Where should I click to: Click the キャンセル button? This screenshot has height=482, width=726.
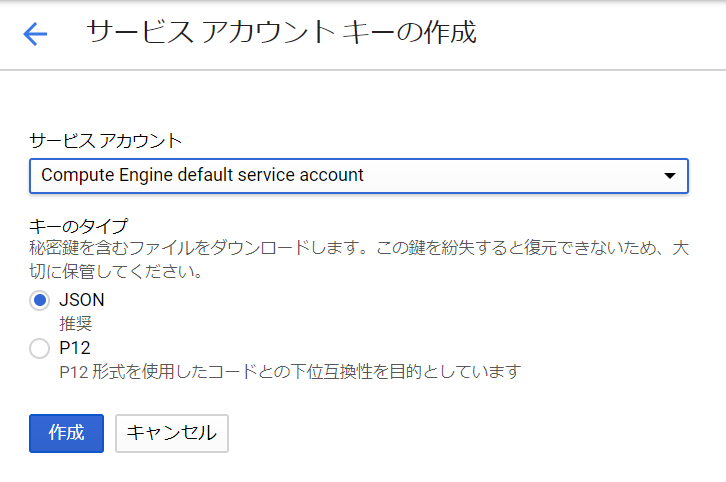(x=172, y=433)
